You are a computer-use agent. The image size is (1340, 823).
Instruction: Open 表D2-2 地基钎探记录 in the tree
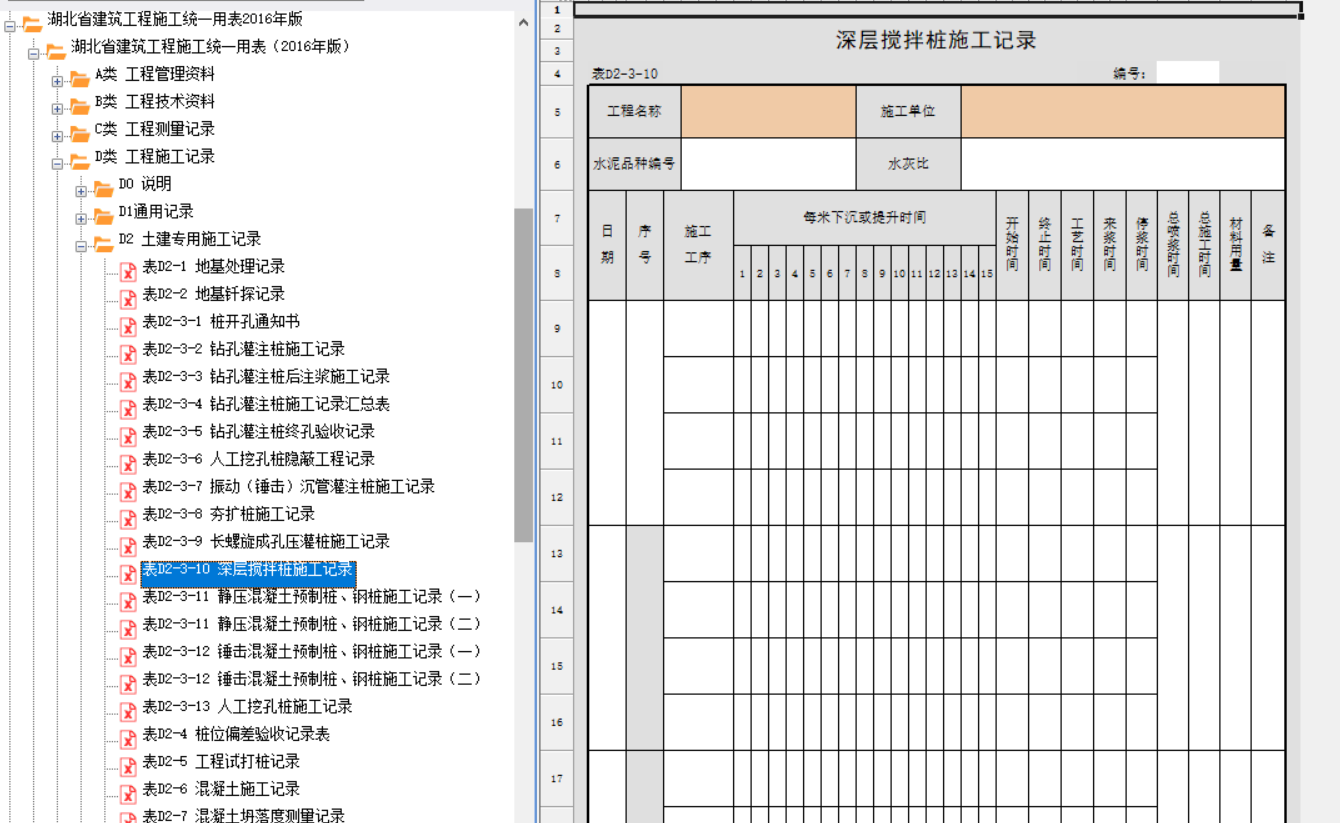click(213, 294)
